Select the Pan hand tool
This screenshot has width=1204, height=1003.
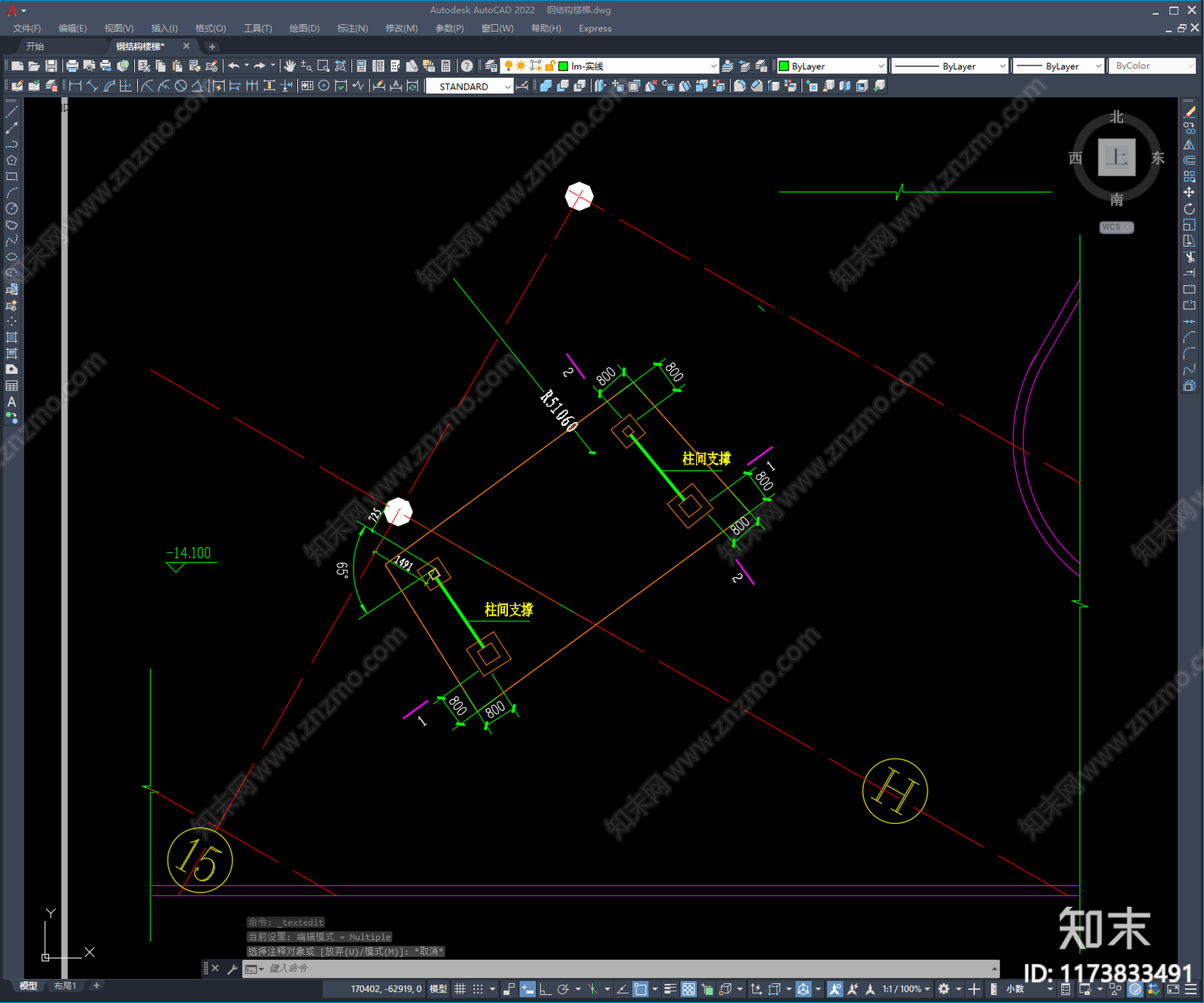290,66
